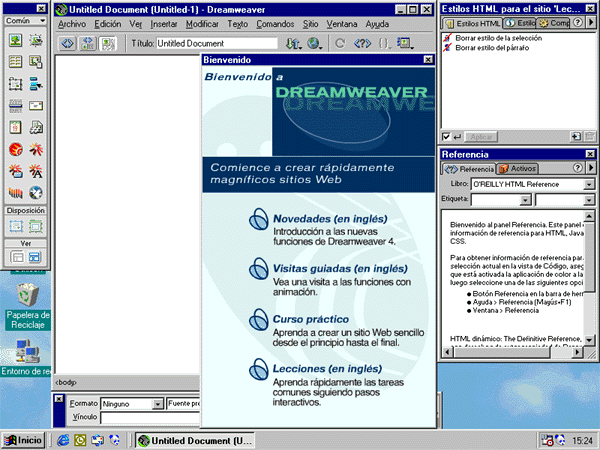The image size is (600, 450).
Task: Click Referencia panel vertical scrollbar down arrow
Action: point(589,339)
